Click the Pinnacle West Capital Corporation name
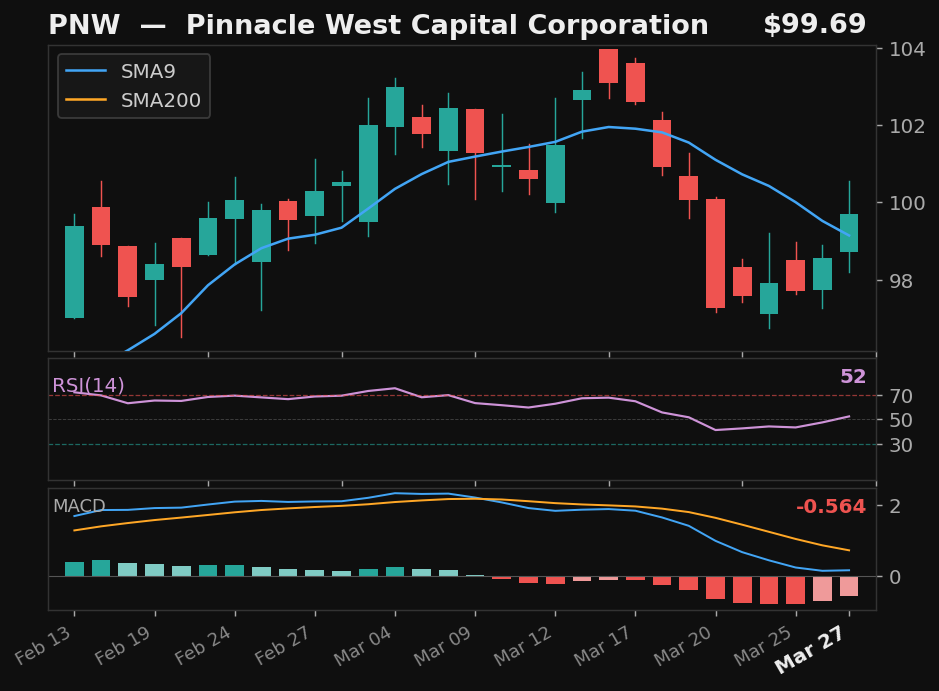Screen dimensions: 939x691 point(447,26)
